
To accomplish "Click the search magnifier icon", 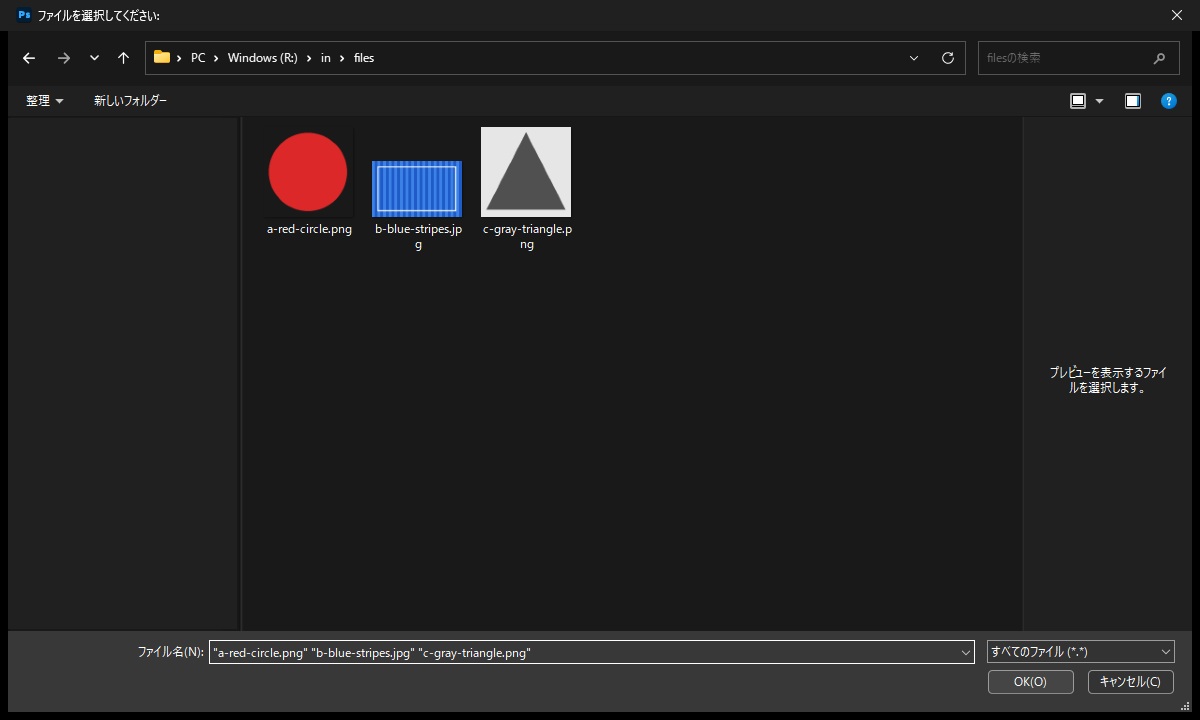I will pos(1160,58).
